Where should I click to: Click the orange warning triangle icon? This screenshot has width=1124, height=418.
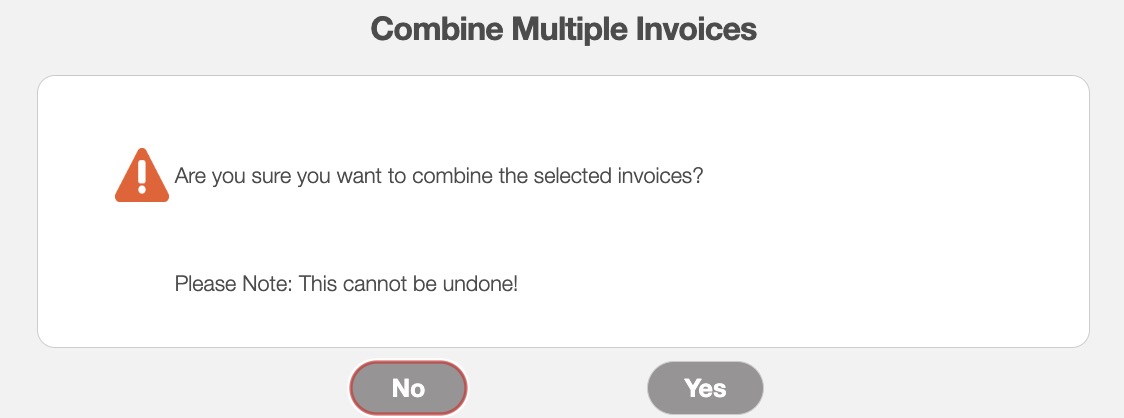(x=142, y=176)
